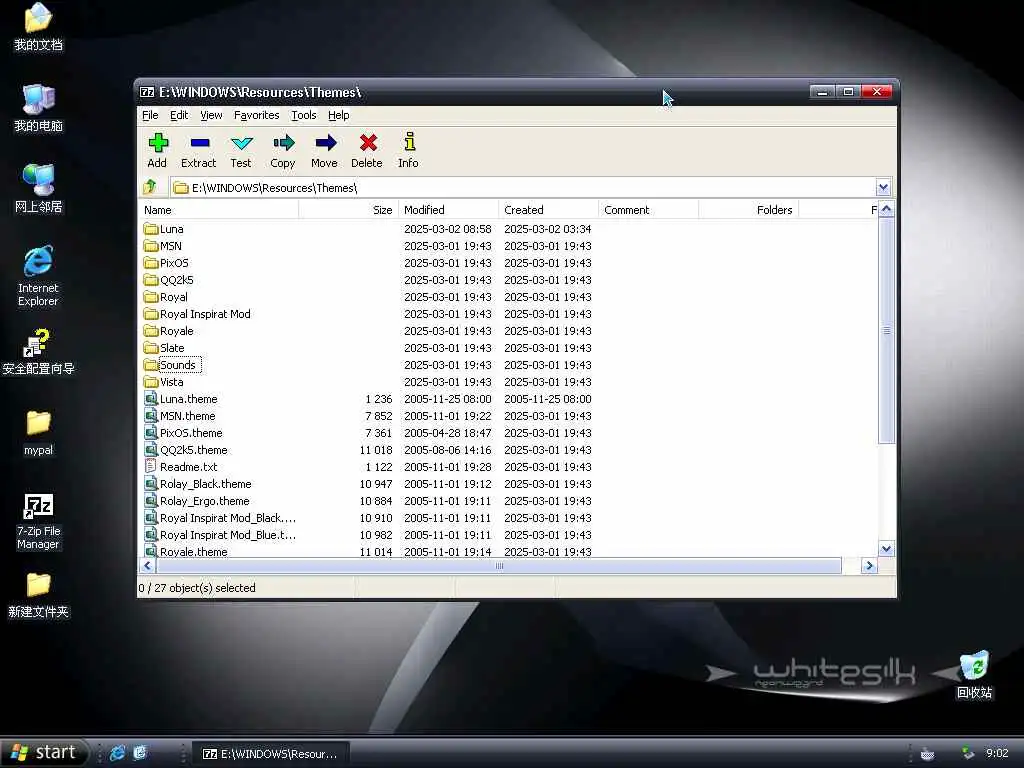Click the file list horizontal scrollbar thumb

coord(499,566)
